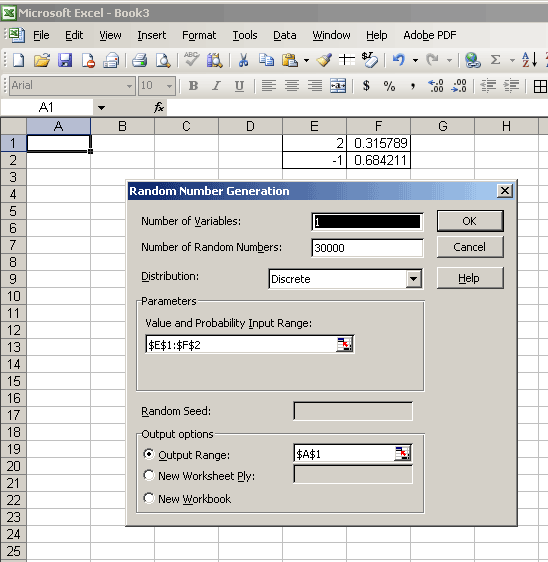Open the Edit menu
Image resolution: width=548 pixels, height=562 pixels.
click(x=74, y=35)
